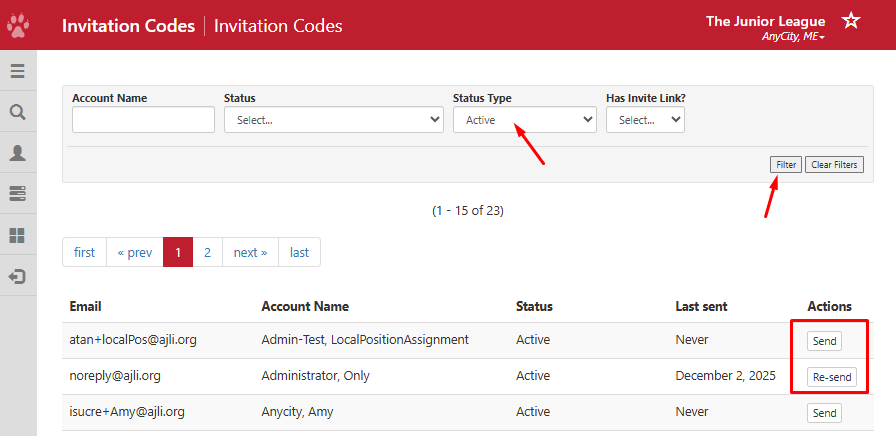Open the hamburger menu in sidebar
The height and width of the screenshot is (436, 896).
18,71
